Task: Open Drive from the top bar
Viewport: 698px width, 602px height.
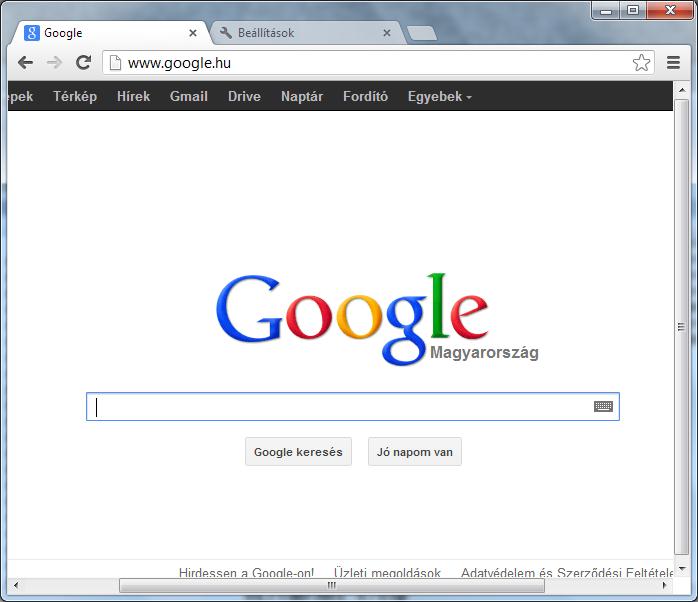Action: click(x=244, y=96)
